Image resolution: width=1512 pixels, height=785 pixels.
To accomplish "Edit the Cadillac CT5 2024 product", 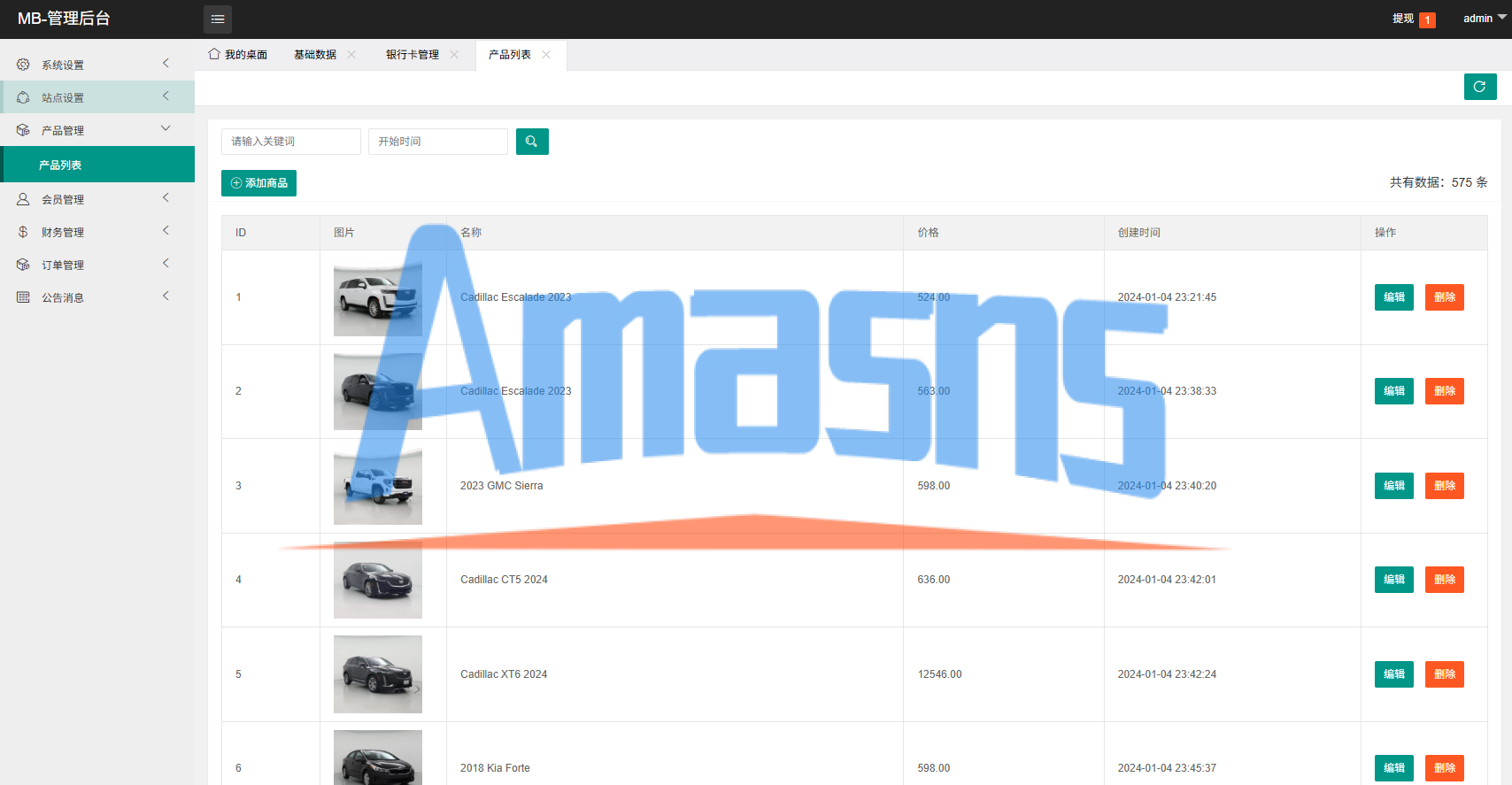I will 1394,580.
